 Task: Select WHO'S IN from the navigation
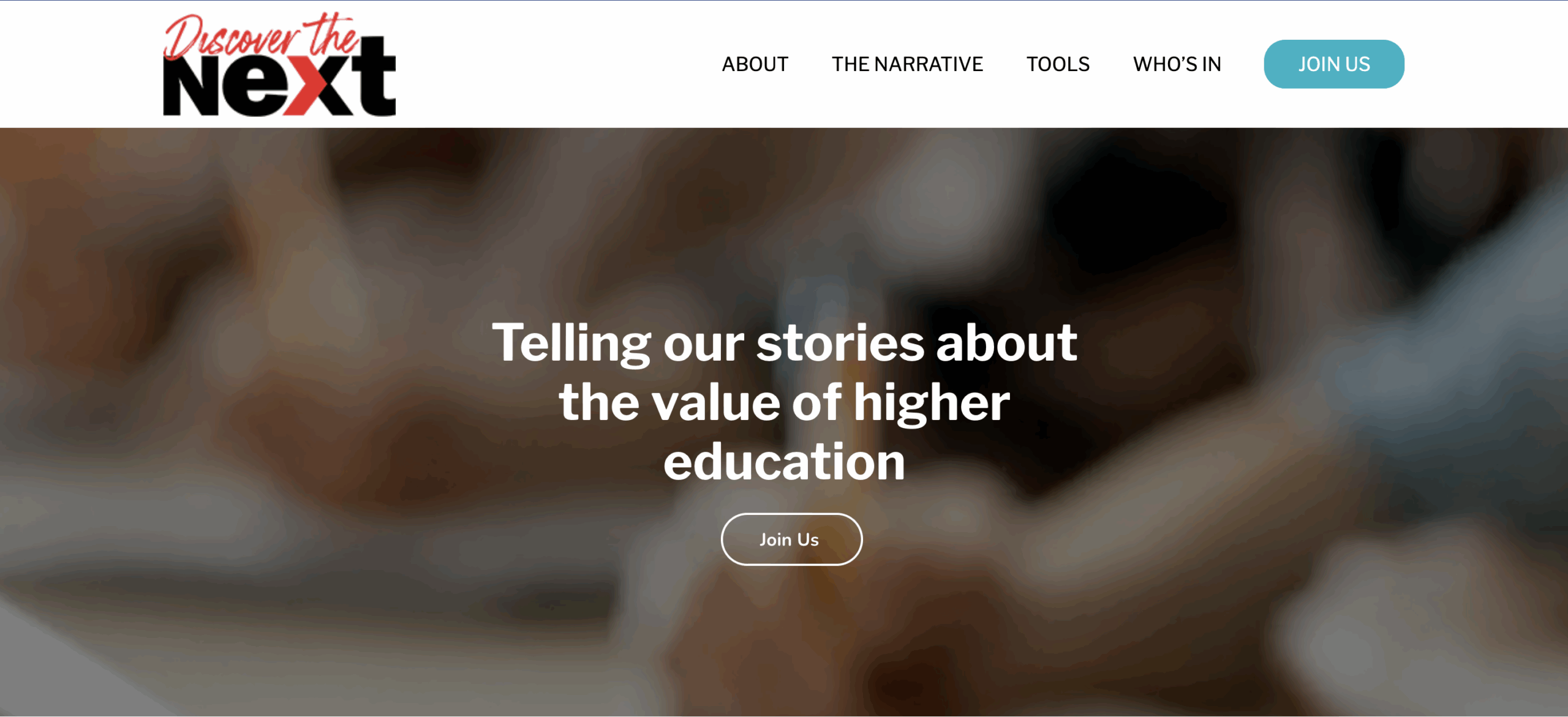point(1177,64)
